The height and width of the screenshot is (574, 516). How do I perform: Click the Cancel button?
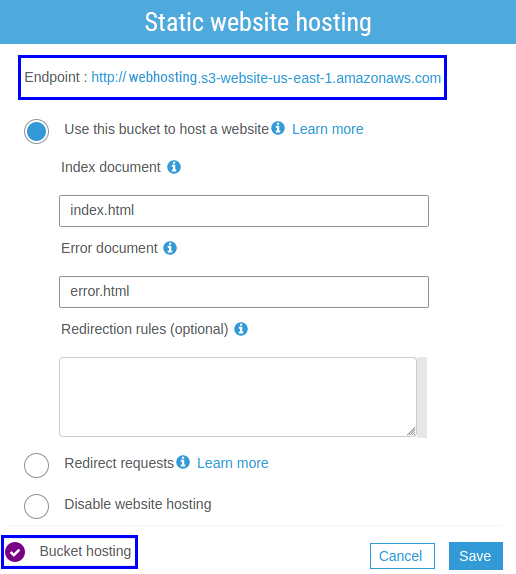pyautogui.click(x=402, y=556)
